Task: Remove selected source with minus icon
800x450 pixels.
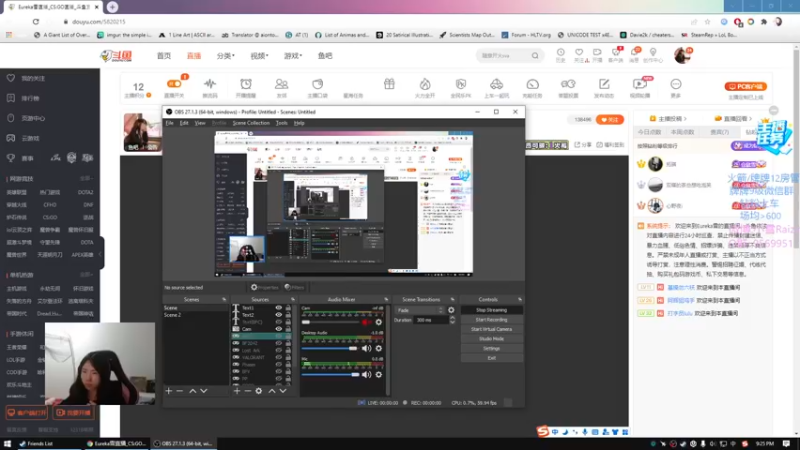Action: tap(247, 391)
